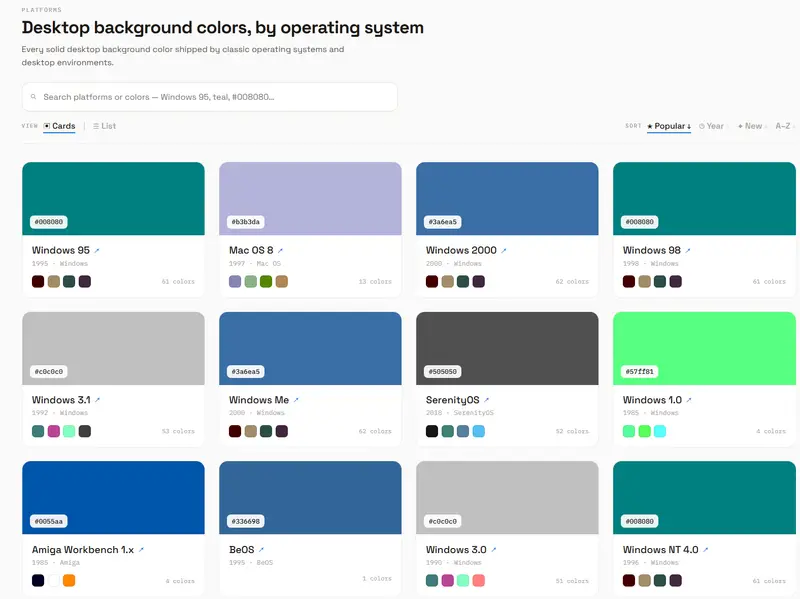Sort platforms by Year
This screenshot has width=800, height=599.
(x=711, y=126)
